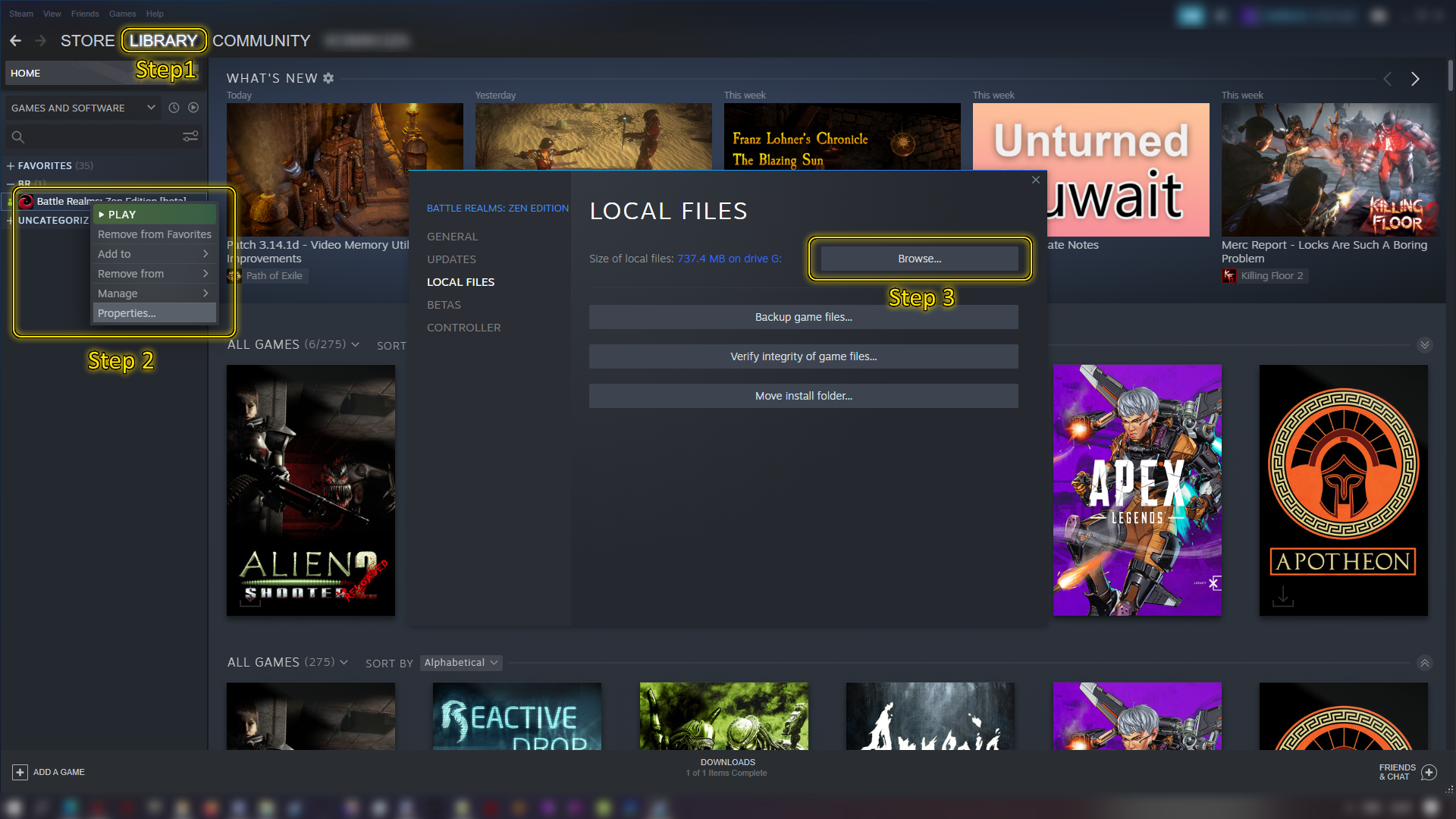Open Games and Software dropdown

[83, 108]
